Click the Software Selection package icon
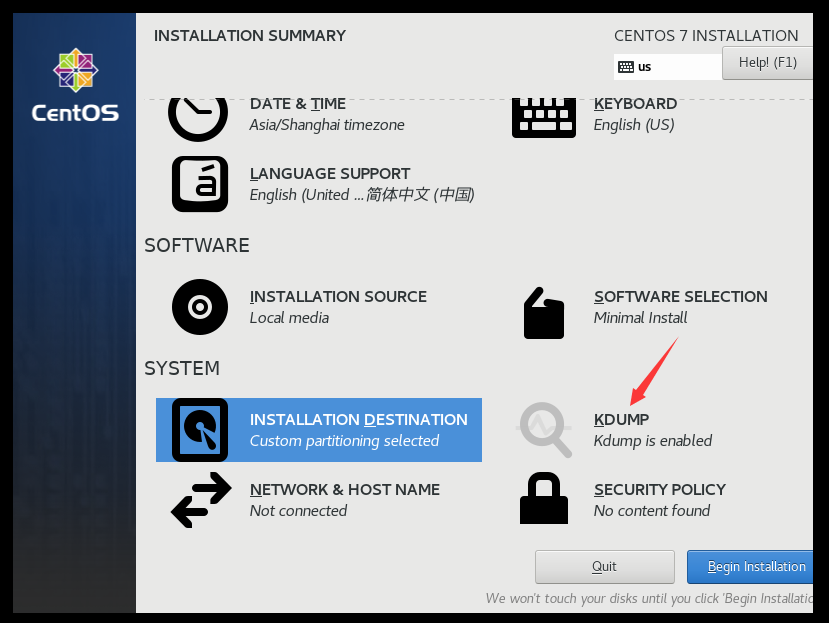This screenshot has width=829, height=623. [x=544, y=313]
